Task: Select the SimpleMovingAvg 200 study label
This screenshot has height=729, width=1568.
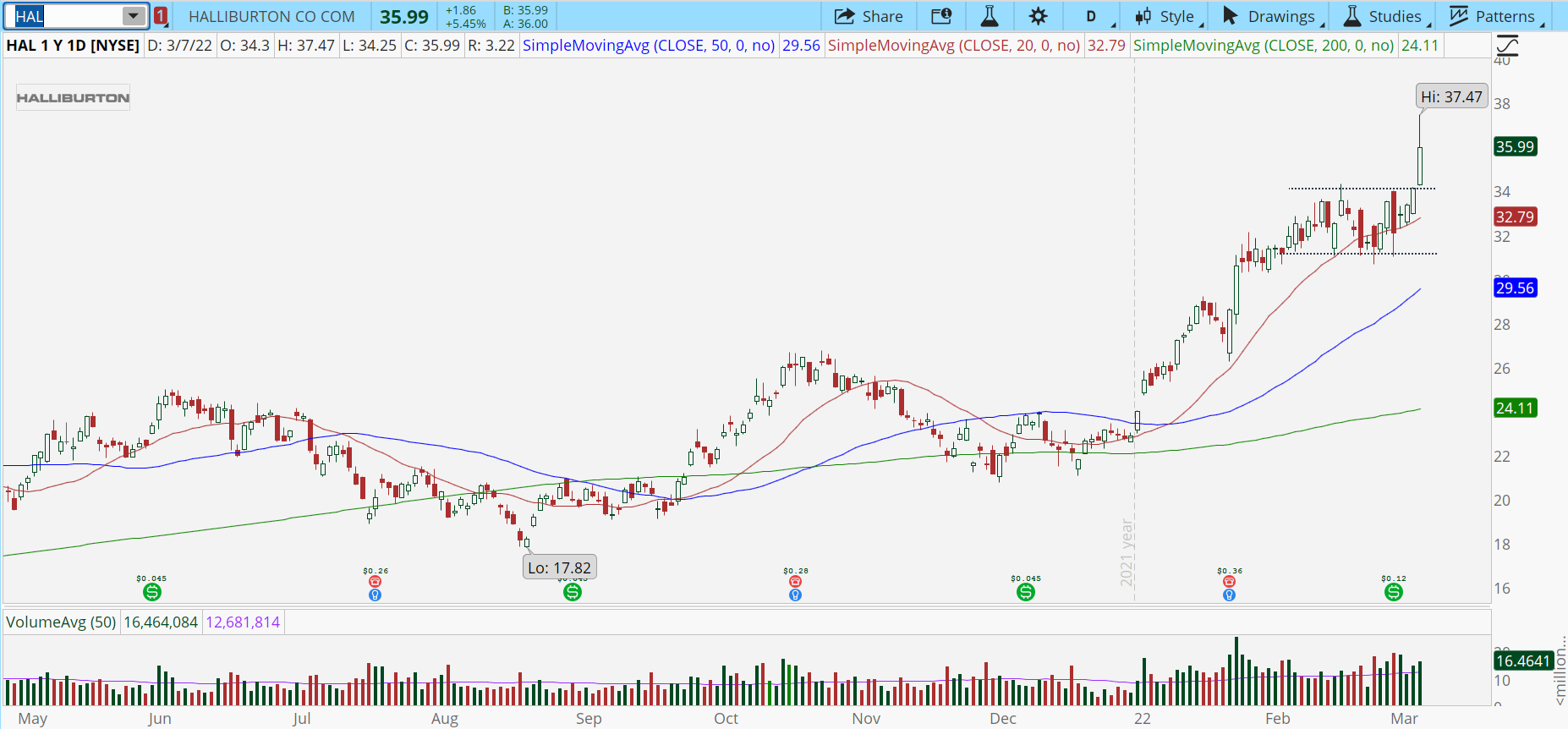Action: (x=1263, y=45)
